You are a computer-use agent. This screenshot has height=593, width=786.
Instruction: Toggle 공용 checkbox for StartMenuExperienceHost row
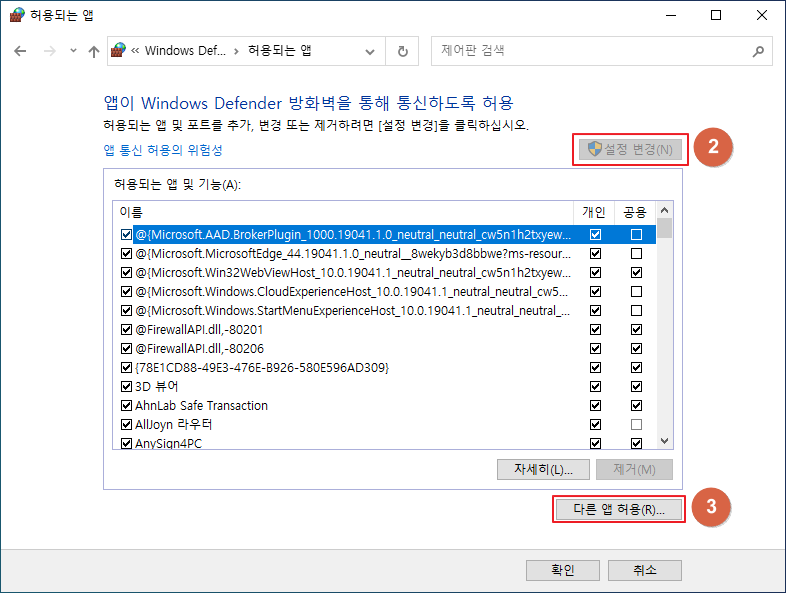coord(636,311)
